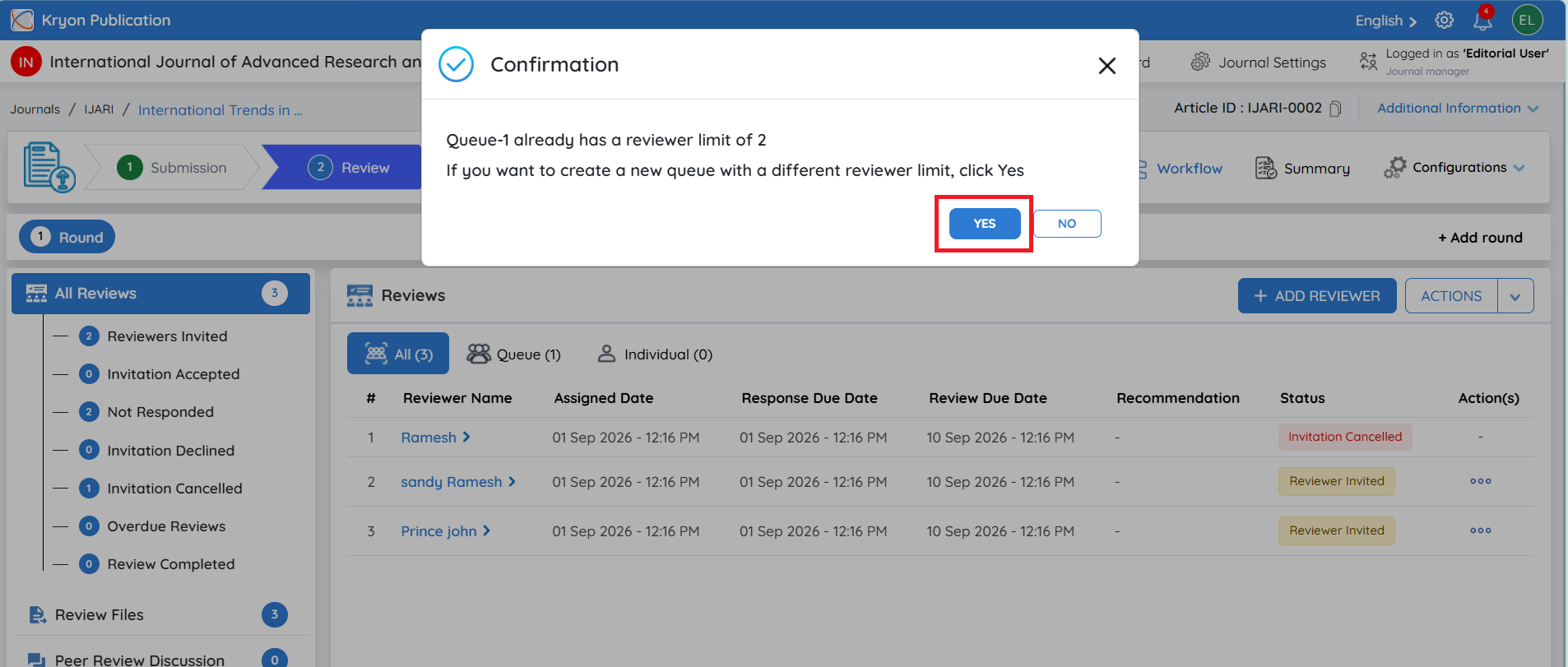Open the notifications bell icon
The image size is (1568, 667).
point(1482,20)
